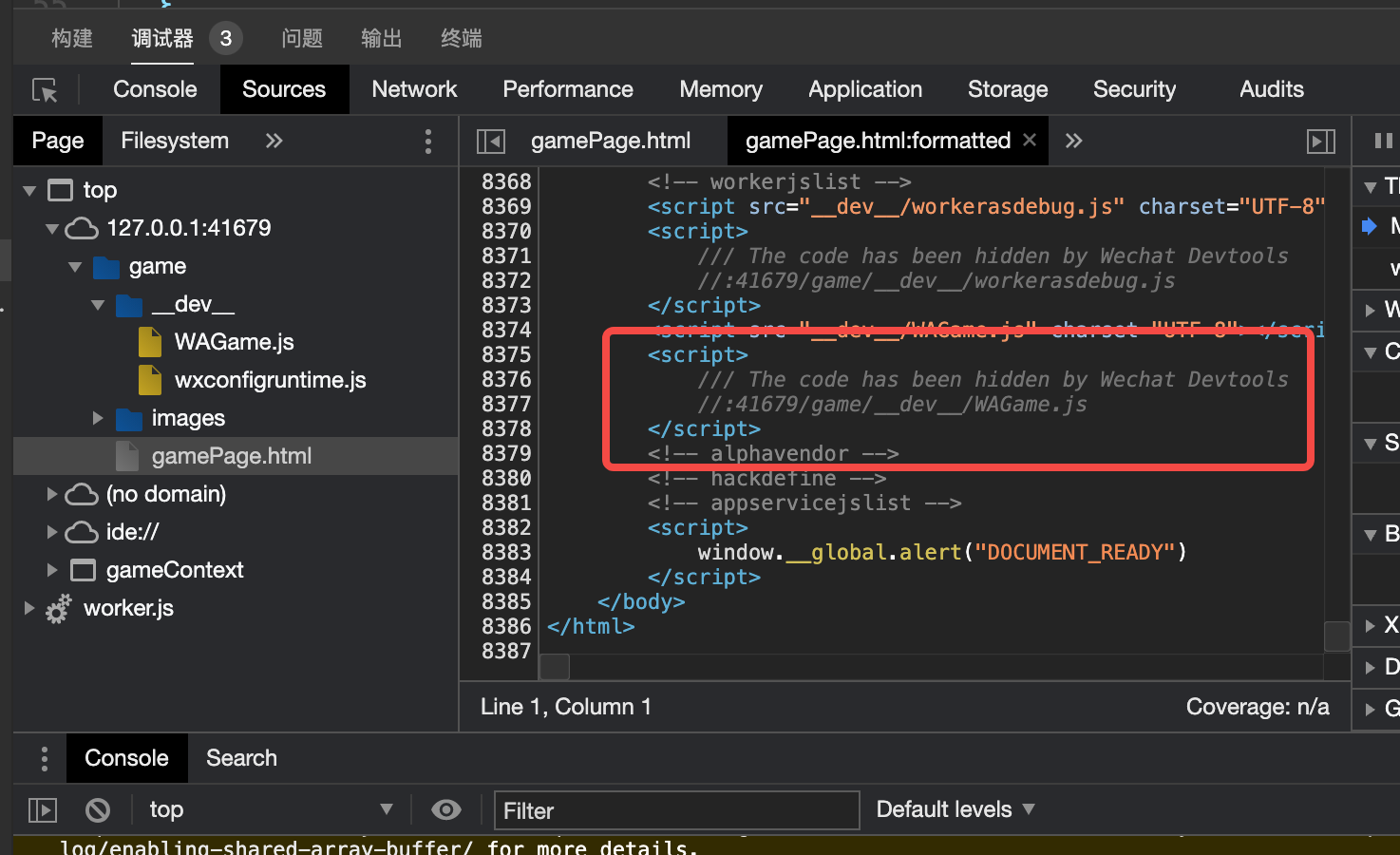This screenshot has height=855, width=1400.
Task: Switch to the Network panel tab
Action: [414, 89]
